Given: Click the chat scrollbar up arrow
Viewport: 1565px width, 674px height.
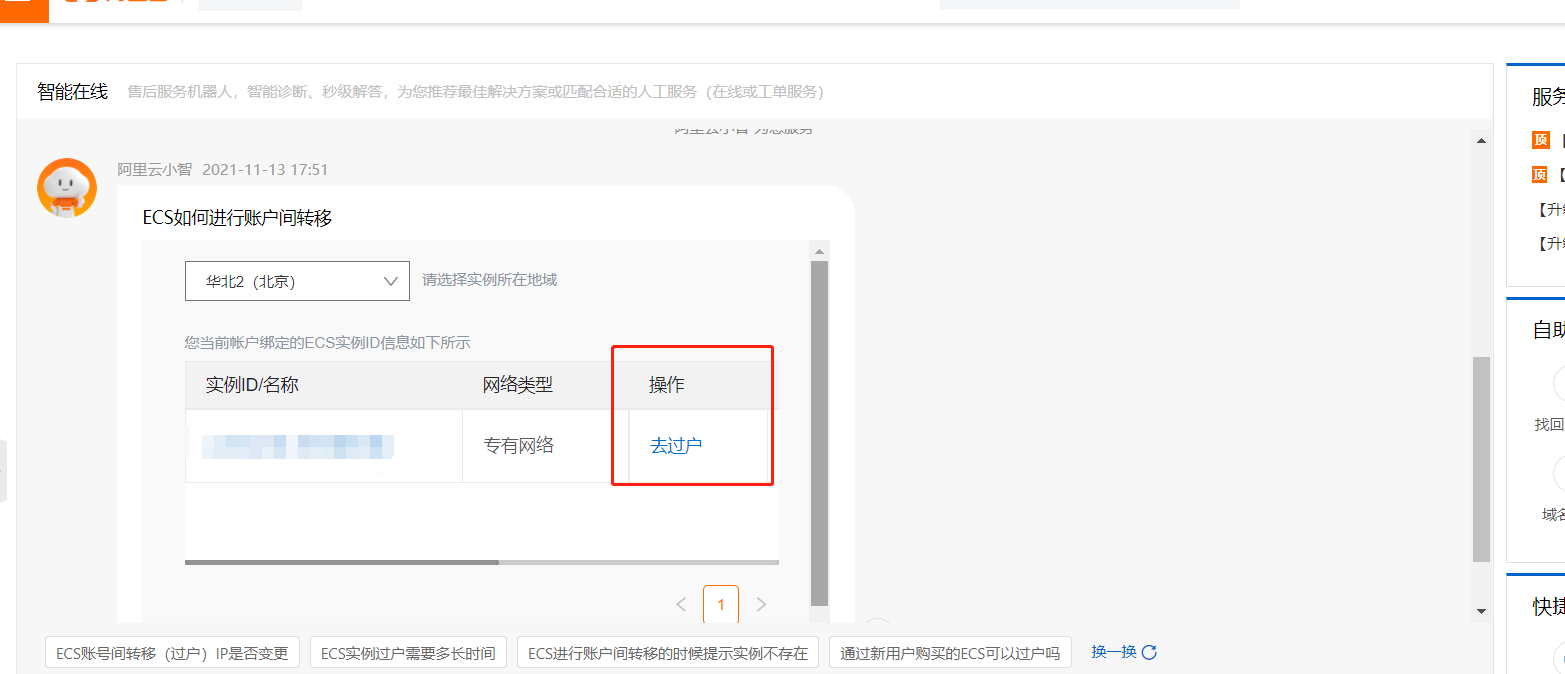Looking at the screenshot, I should point(1481,140).
